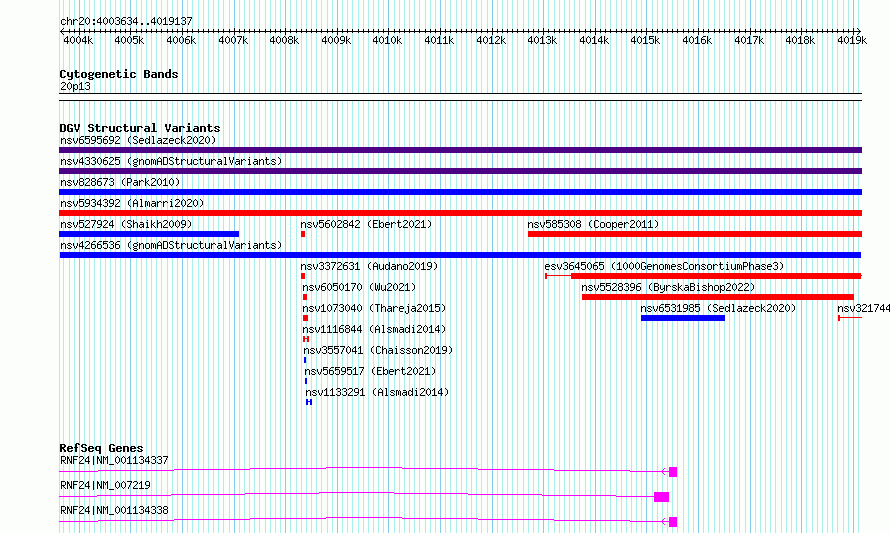
Task: Click the 4008k ruler position
Action: click(284, 40)
